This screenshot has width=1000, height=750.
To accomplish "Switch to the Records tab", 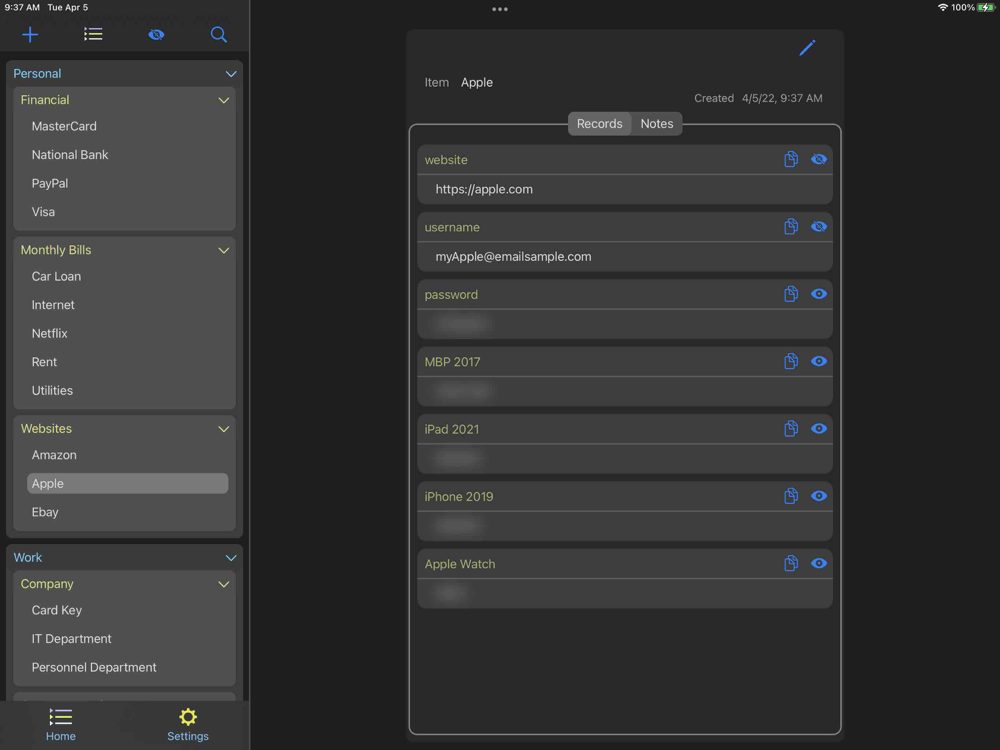I will [x=599, y=124].
